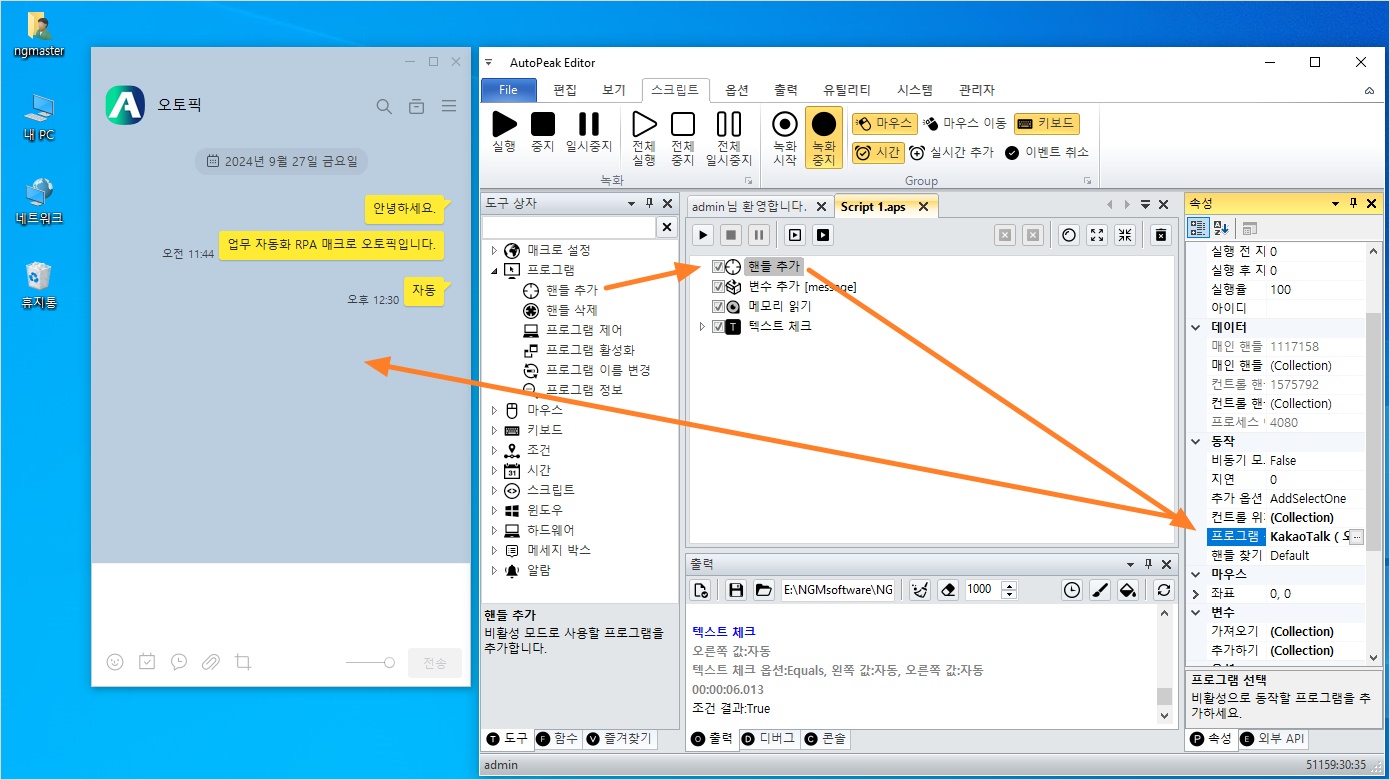Image resolution: width=1390 pixels, height=780 pixels.
Task: Expand the 텍스트 체크 script step arrow
Action: pyautogui.click(x=702, y=327)
